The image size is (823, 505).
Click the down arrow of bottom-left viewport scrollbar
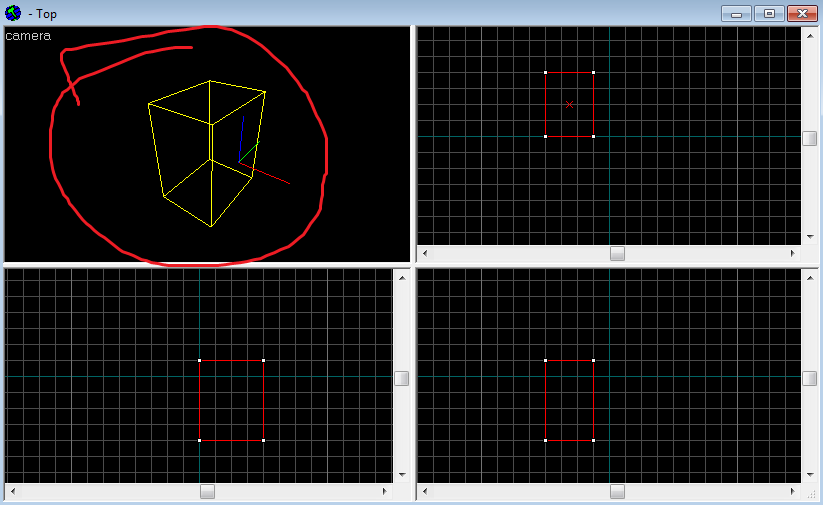pos(402,475)
